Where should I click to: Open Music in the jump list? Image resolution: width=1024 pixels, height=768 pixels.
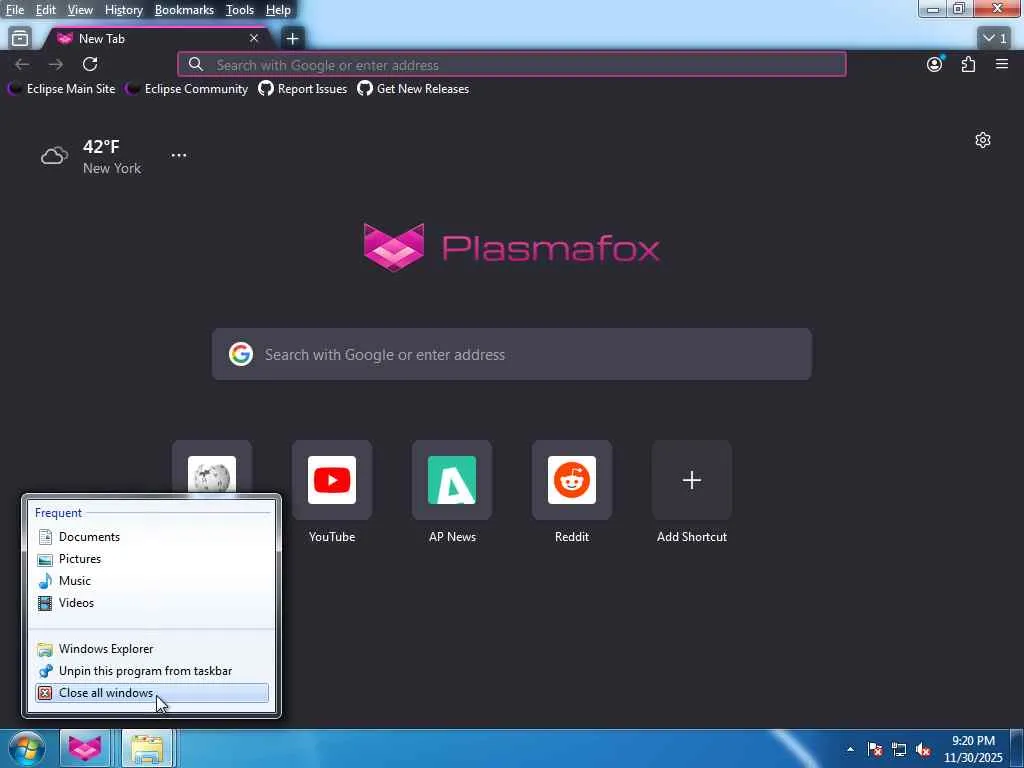pyautogui.click(x=152, y=581)
